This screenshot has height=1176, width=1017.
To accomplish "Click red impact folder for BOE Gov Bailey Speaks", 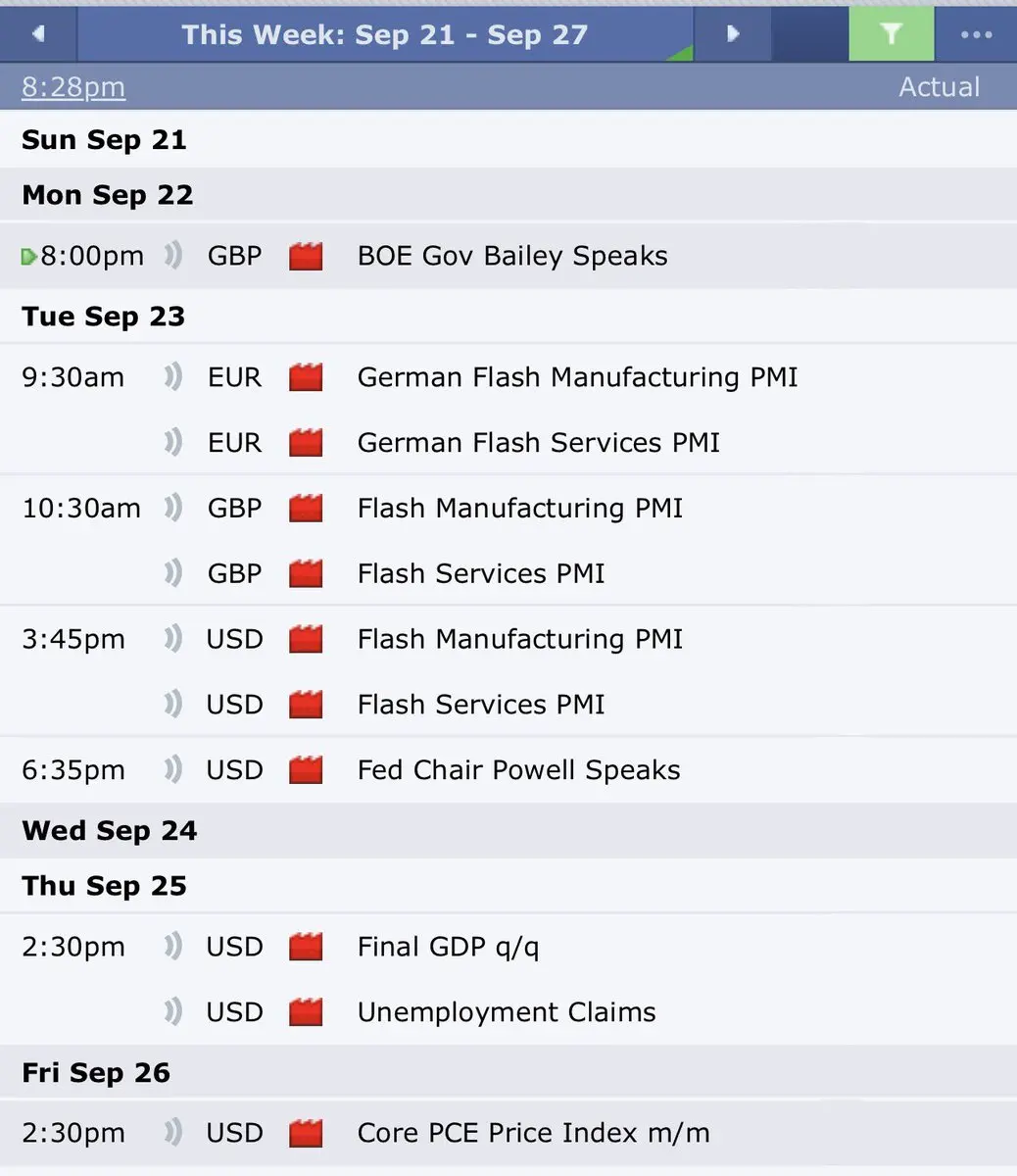I will pos(306,257).
